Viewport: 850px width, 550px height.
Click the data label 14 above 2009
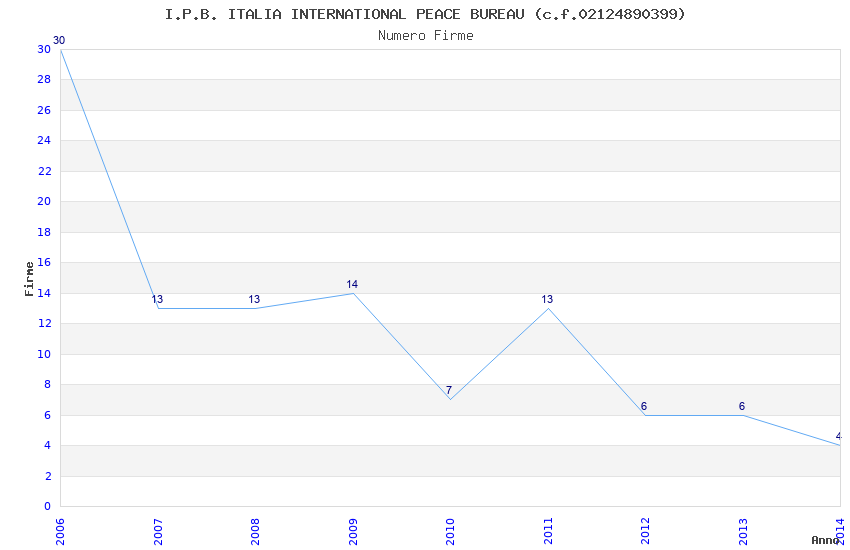(x=352, y=284)
